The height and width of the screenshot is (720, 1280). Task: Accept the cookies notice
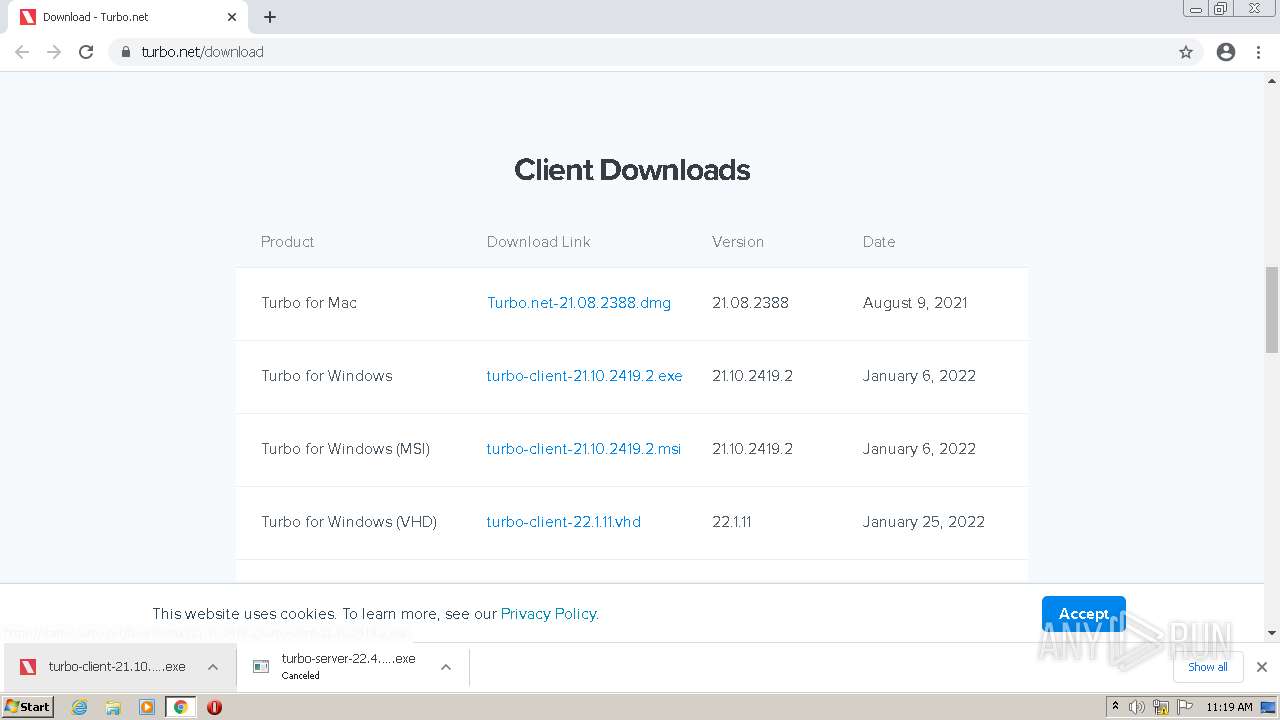coord(1084,614)
